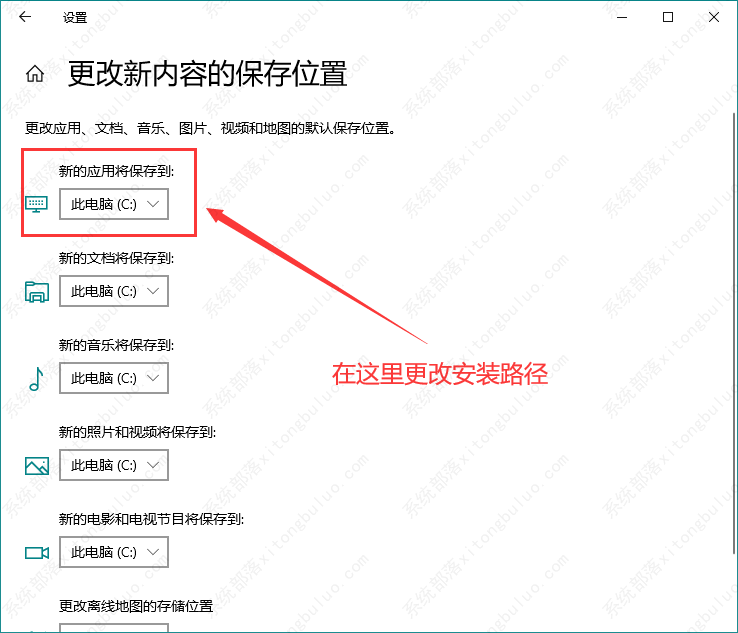The image size is (738, 633).
Task: Click the back arrow in the title bar
Action: tap(25, 17)
